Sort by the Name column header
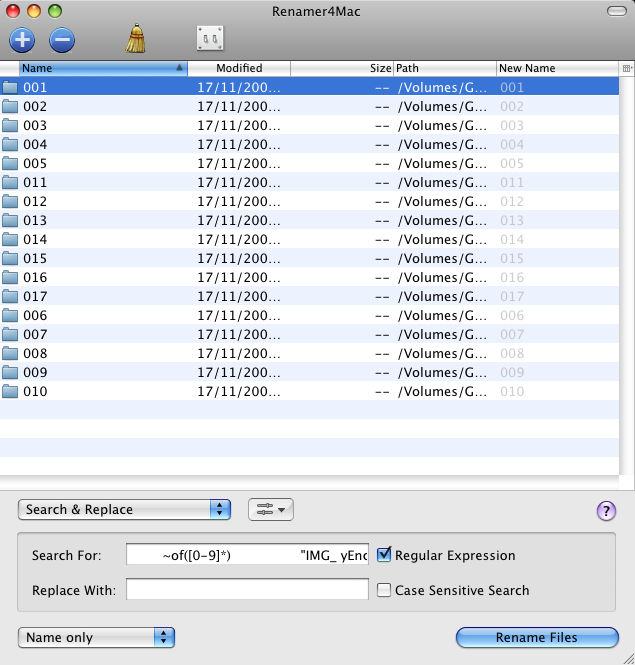Screen dimensions: 635x665 pos(103,68)
